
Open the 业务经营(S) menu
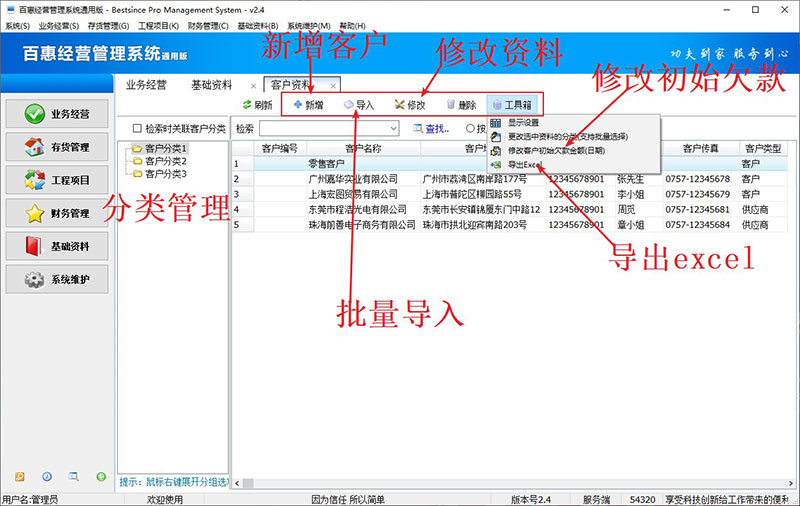pyautogui.click(x=59, y=26)
